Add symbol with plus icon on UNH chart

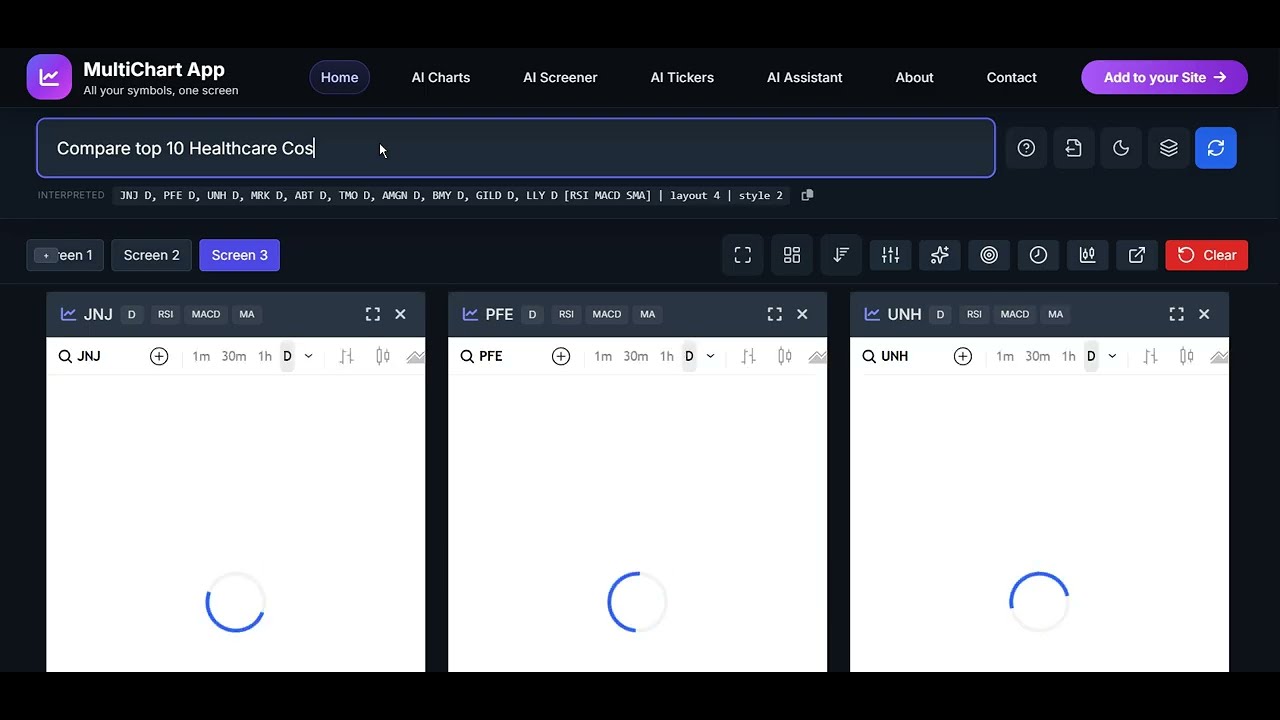[x=963, y=356]
